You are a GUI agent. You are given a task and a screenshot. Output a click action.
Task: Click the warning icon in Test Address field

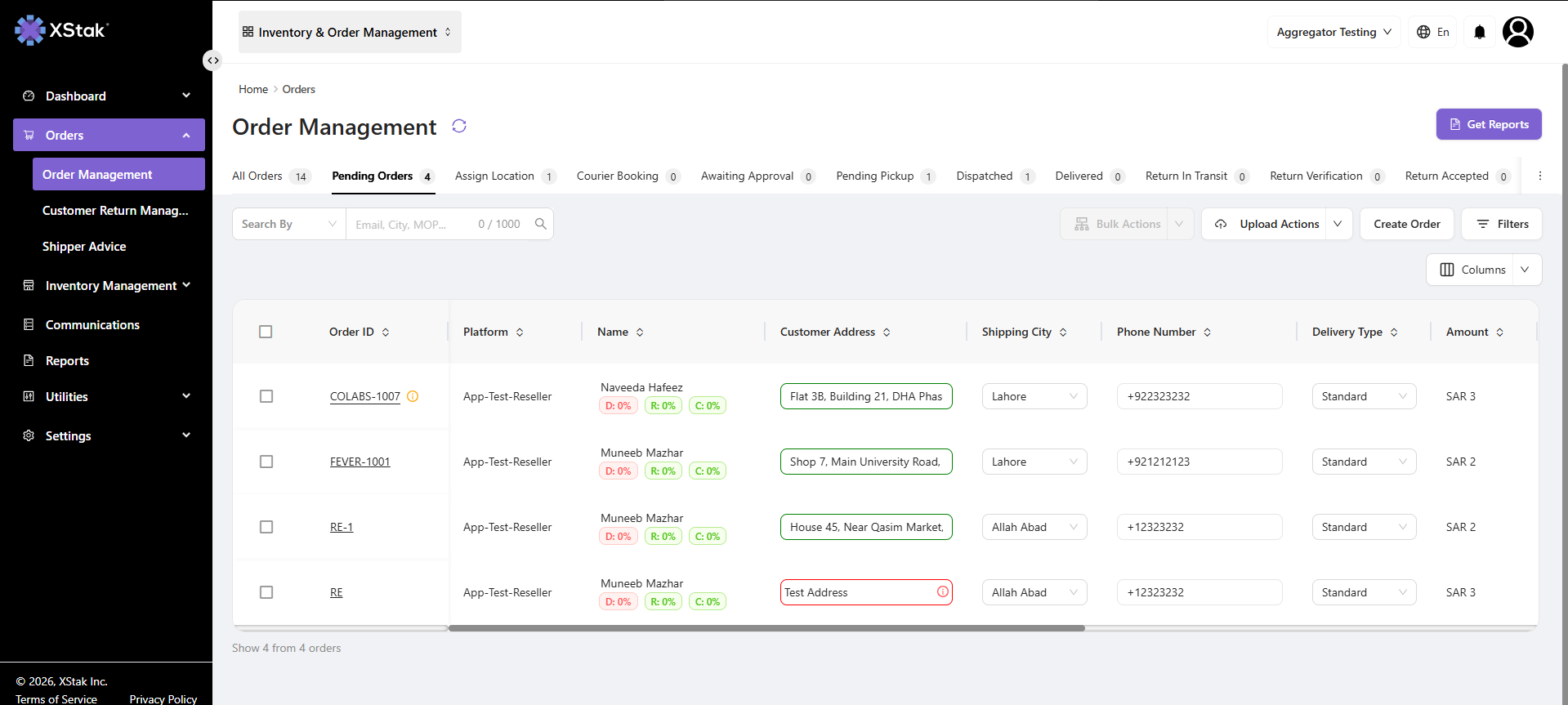(943, 591)
